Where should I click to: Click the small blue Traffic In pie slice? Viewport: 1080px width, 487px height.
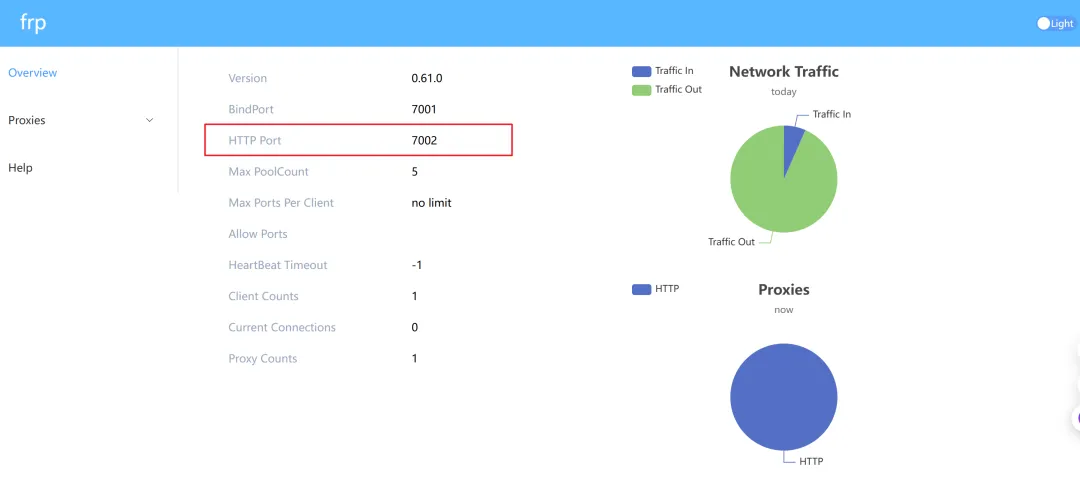[x=793, y=140]
